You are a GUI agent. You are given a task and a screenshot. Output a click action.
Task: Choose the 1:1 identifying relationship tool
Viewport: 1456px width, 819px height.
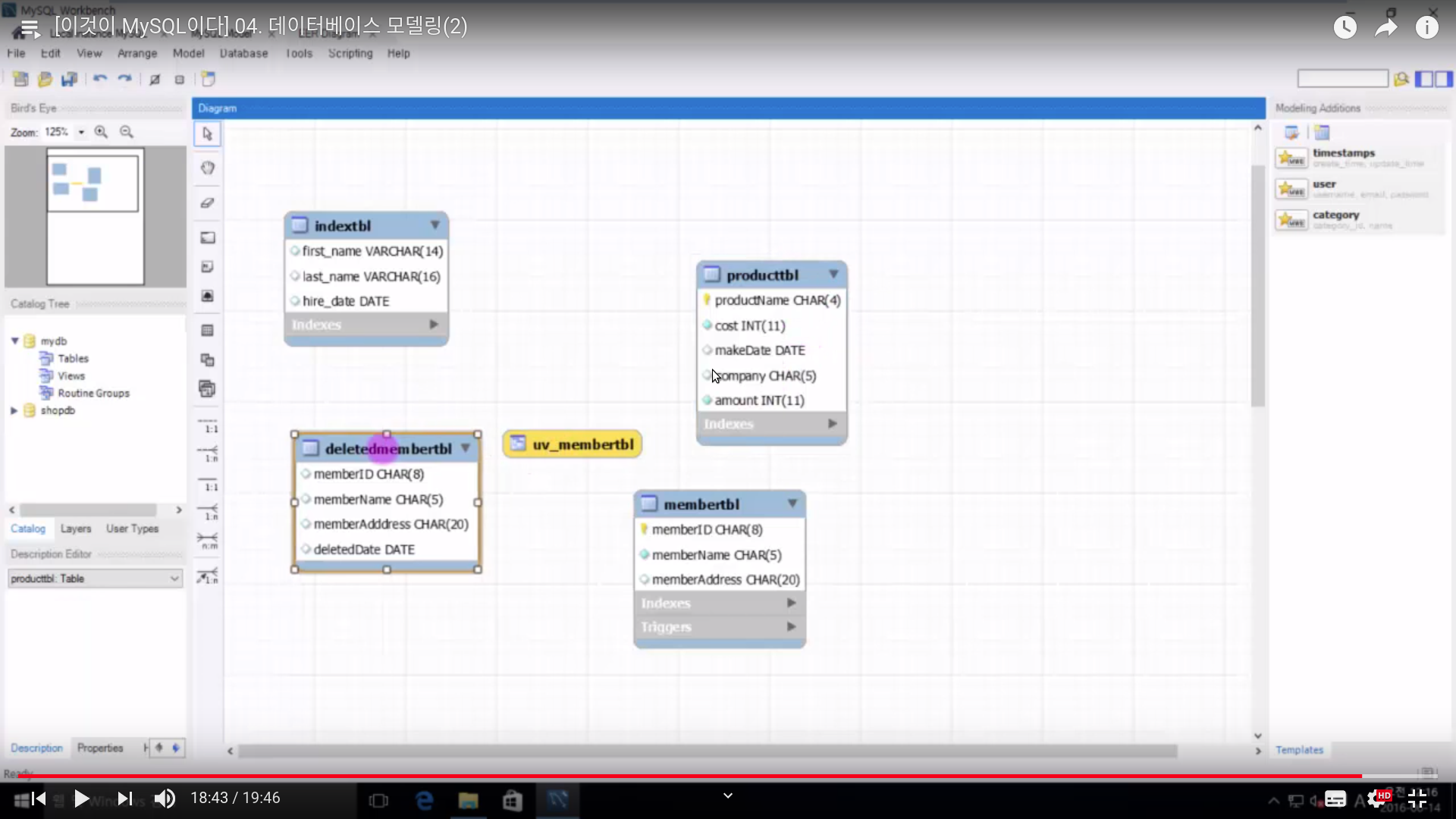(x=208, y=484)
